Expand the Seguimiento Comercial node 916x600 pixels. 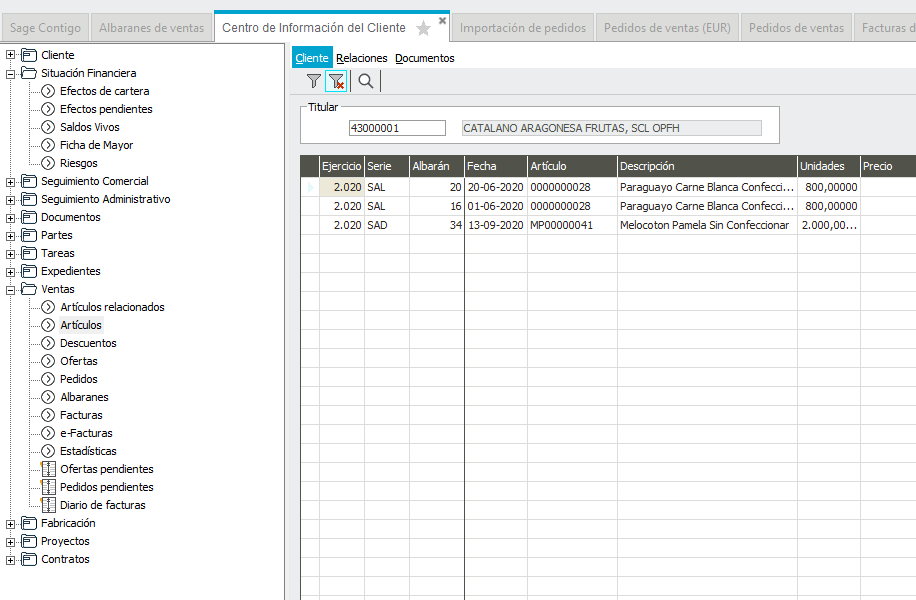point(10,181)
